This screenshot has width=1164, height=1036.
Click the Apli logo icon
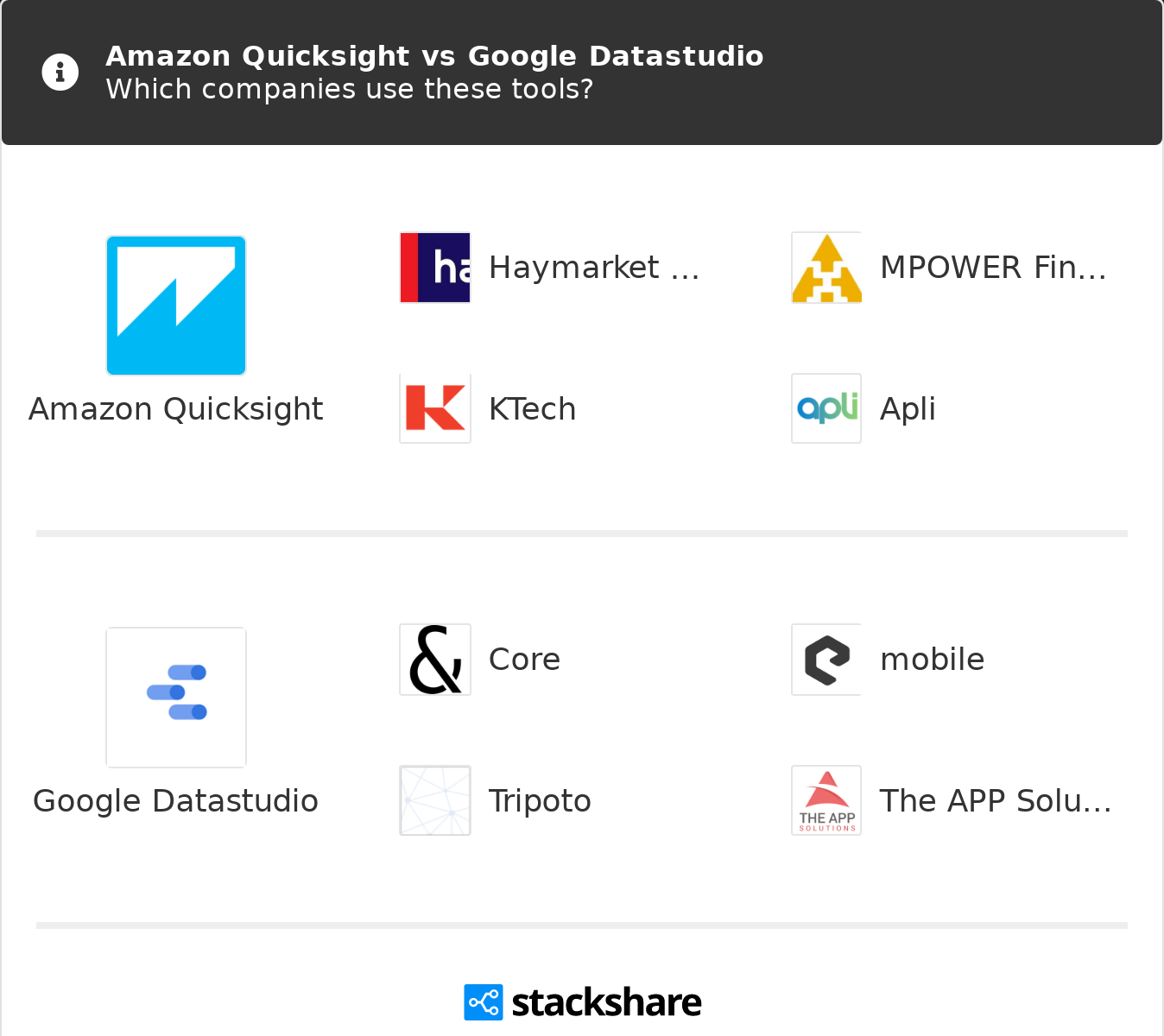click(x=826, y=408)
